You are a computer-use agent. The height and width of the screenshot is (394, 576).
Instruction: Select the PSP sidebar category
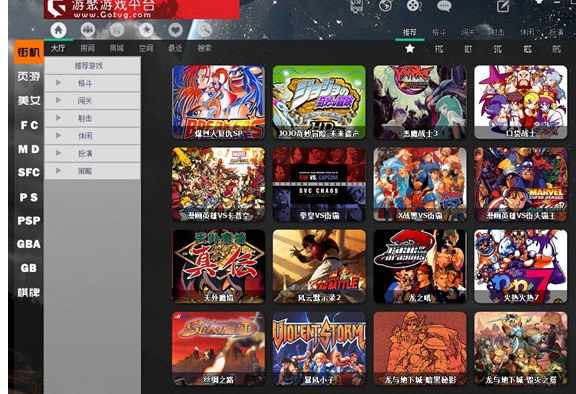29,220
